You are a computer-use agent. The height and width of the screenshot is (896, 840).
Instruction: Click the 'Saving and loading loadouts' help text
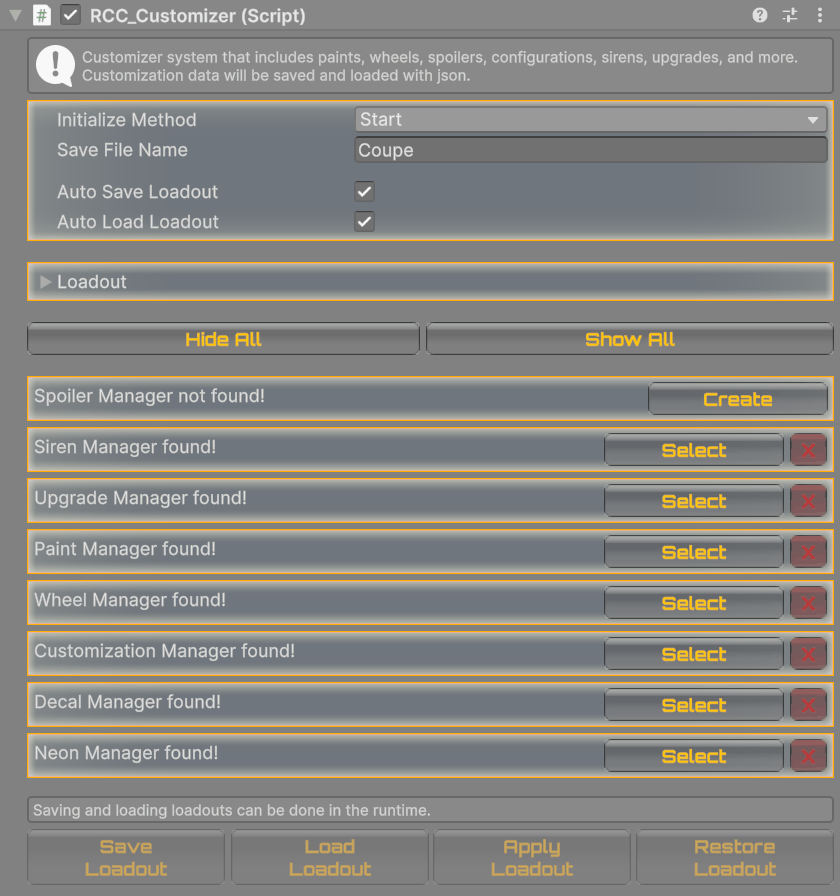231,810
